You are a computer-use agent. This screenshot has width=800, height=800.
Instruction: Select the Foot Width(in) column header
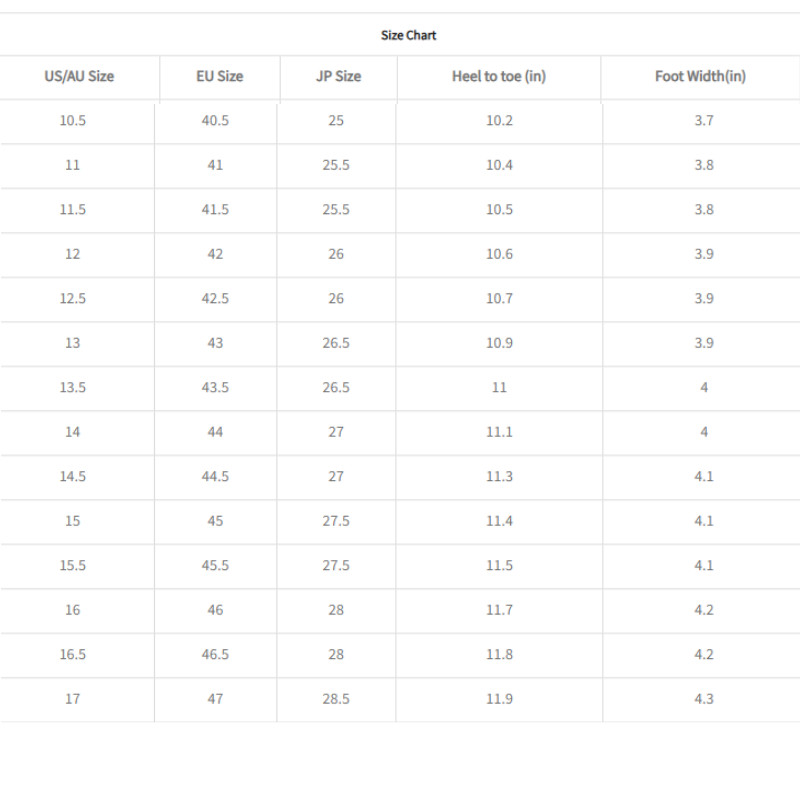coord(701,76)
